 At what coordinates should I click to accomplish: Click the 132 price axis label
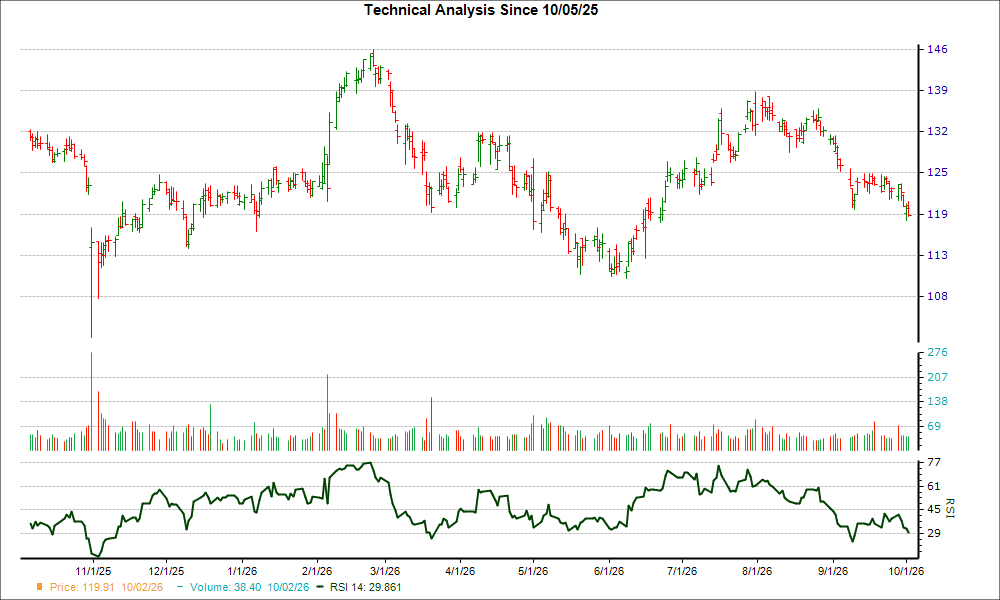(x=937, y=131)
